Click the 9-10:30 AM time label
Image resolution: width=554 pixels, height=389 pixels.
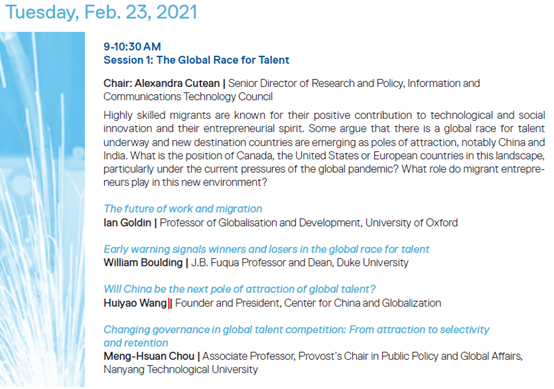pos(132,47)
